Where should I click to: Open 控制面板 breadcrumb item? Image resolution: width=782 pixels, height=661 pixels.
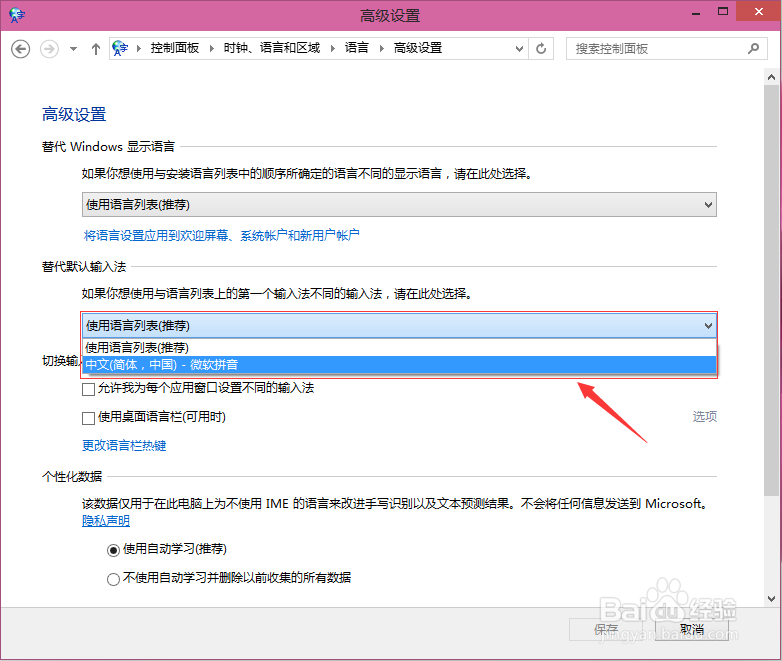pyautogui.click(x=175, y=48)
